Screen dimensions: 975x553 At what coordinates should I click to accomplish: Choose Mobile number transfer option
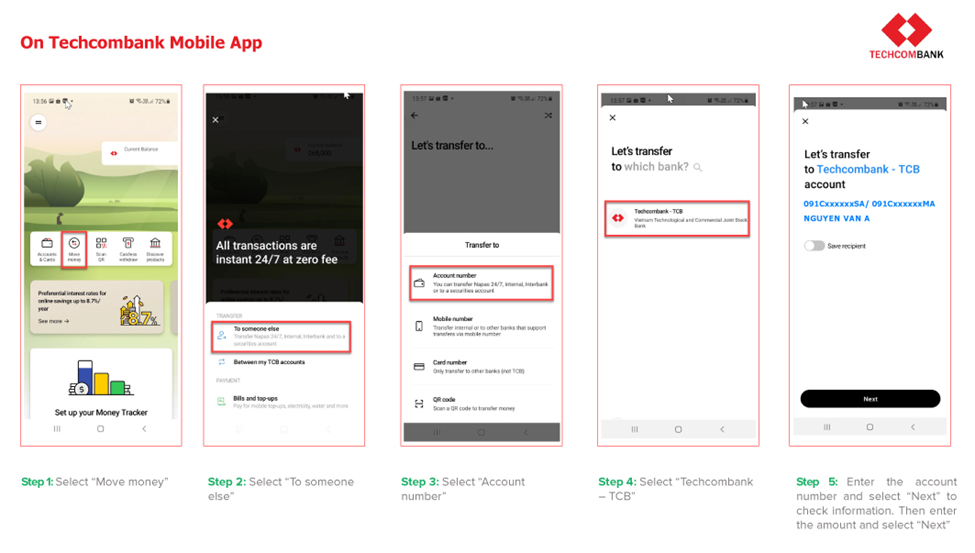click(x=481, y=326)
